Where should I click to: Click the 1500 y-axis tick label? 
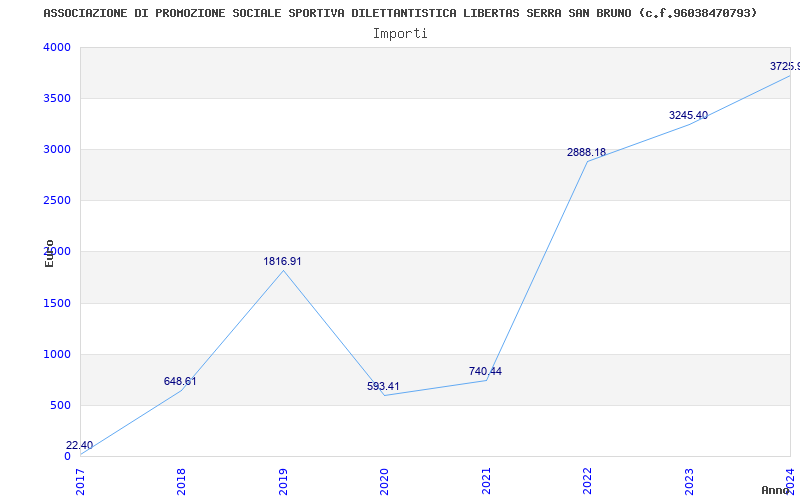coord(57,304)
